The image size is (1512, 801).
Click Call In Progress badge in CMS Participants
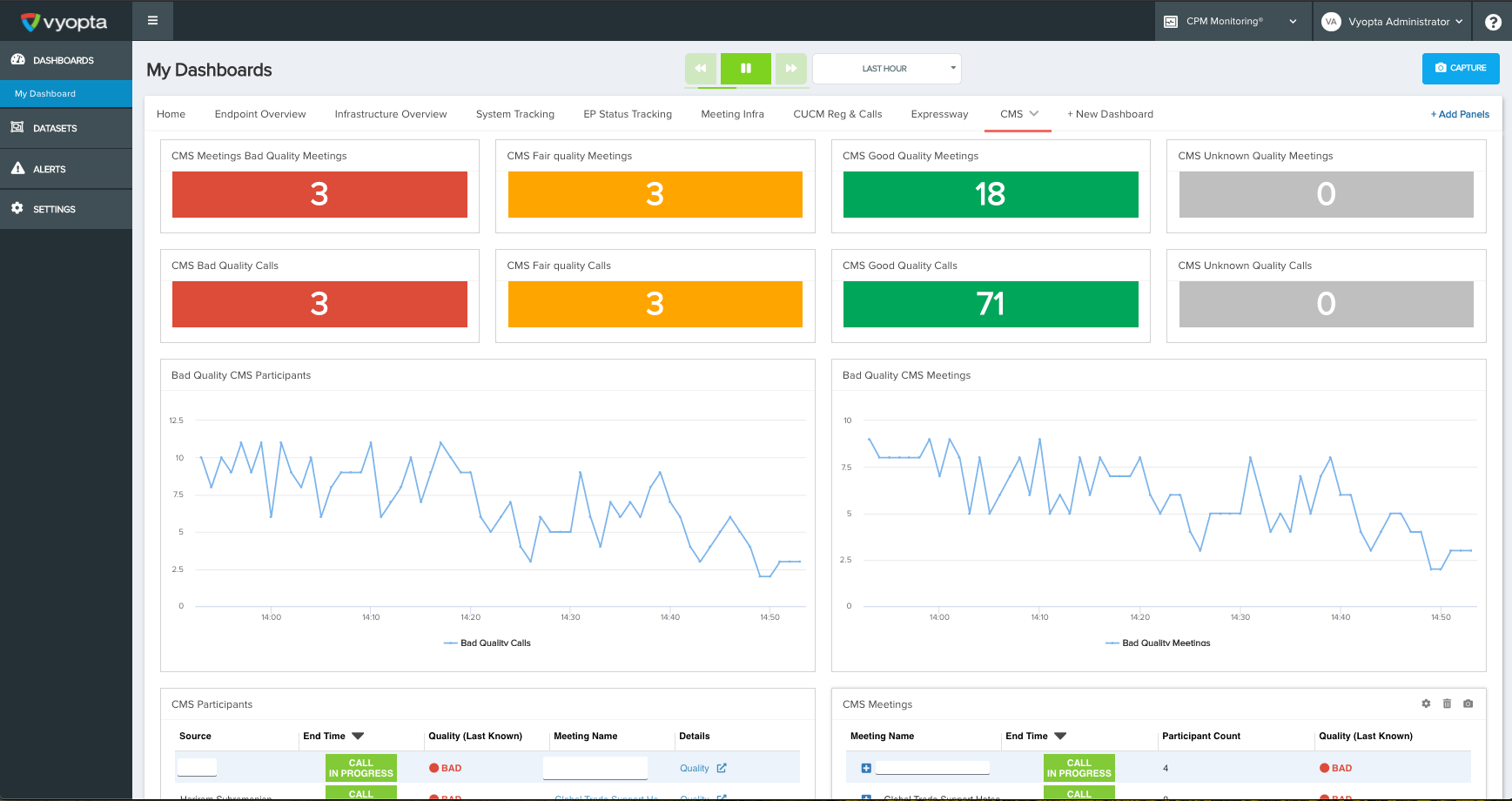361,768
